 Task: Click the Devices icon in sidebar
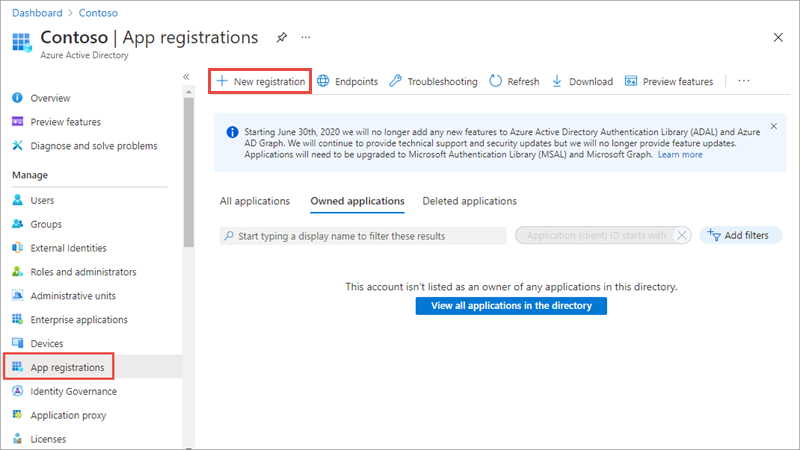pos(17,343)
